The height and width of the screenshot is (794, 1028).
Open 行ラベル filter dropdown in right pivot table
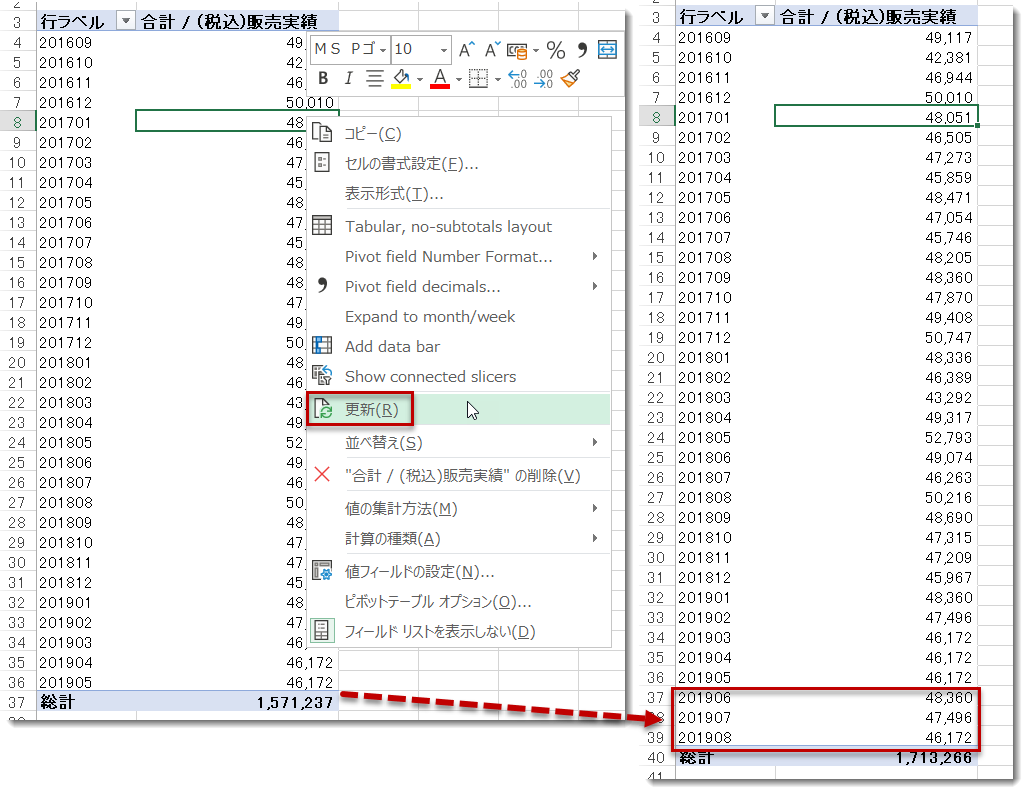(x=764, y=16)
